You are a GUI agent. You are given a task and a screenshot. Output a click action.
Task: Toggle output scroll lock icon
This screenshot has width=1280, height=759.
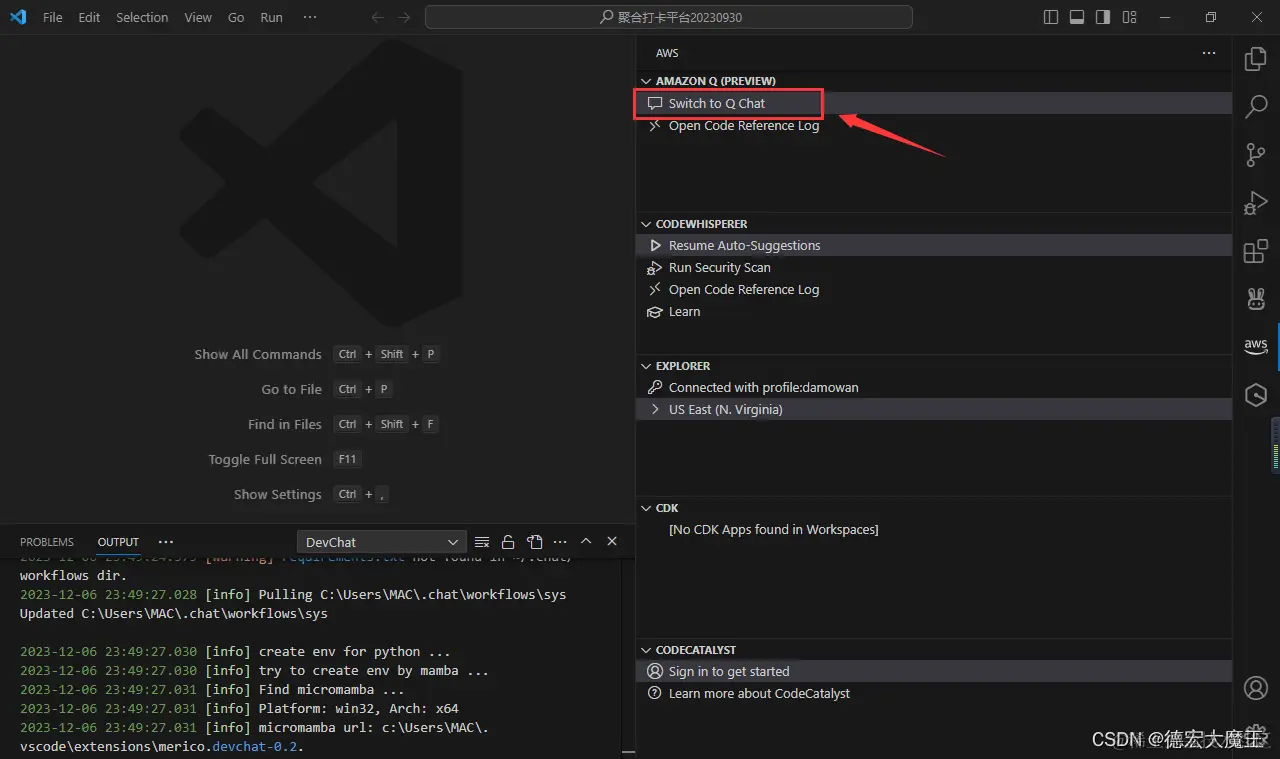[x=508, y=542]
